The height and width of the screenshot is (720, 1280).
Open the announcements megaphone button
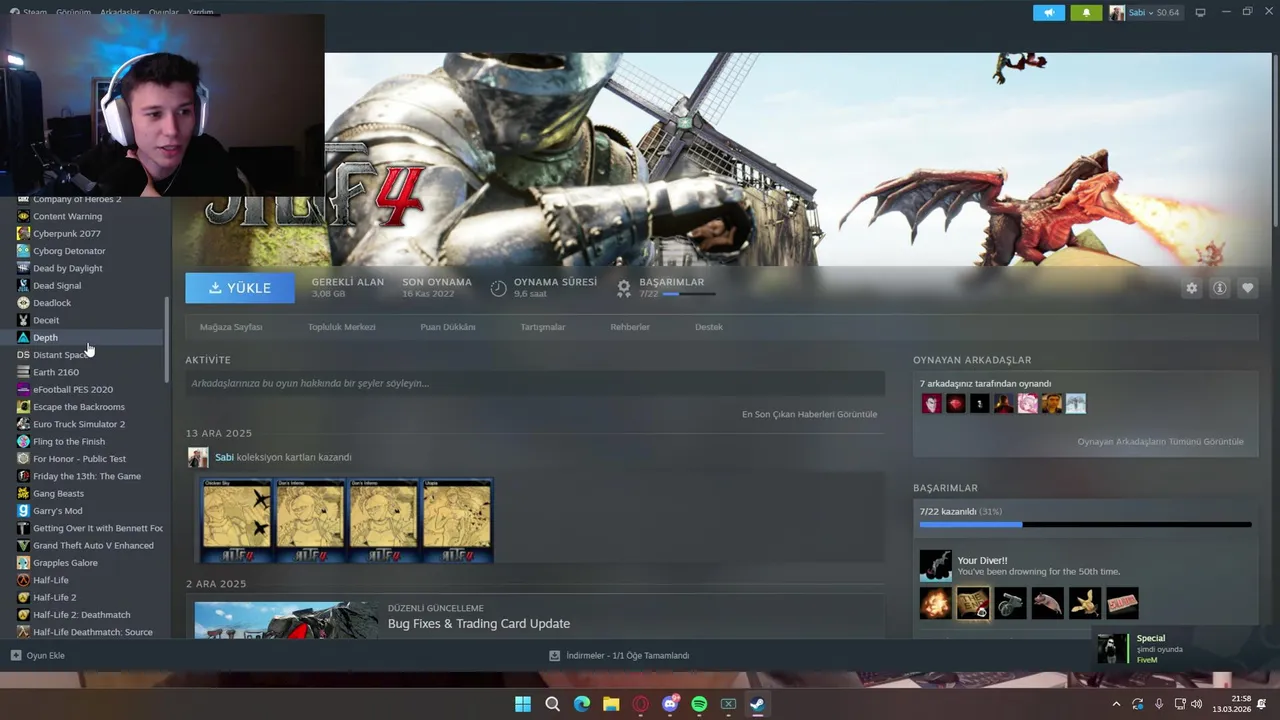[x=1049, y=13]
